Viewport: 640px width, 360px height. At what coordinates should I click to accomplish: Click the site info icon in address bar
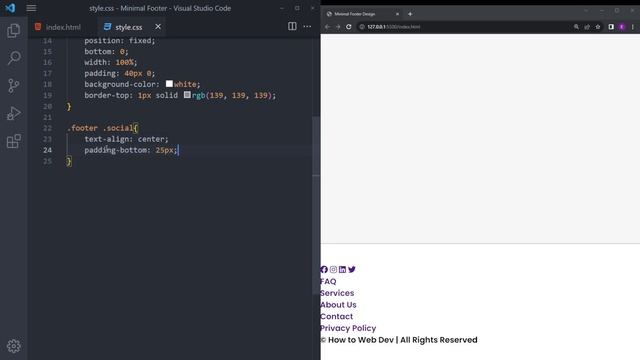(362, 27)
